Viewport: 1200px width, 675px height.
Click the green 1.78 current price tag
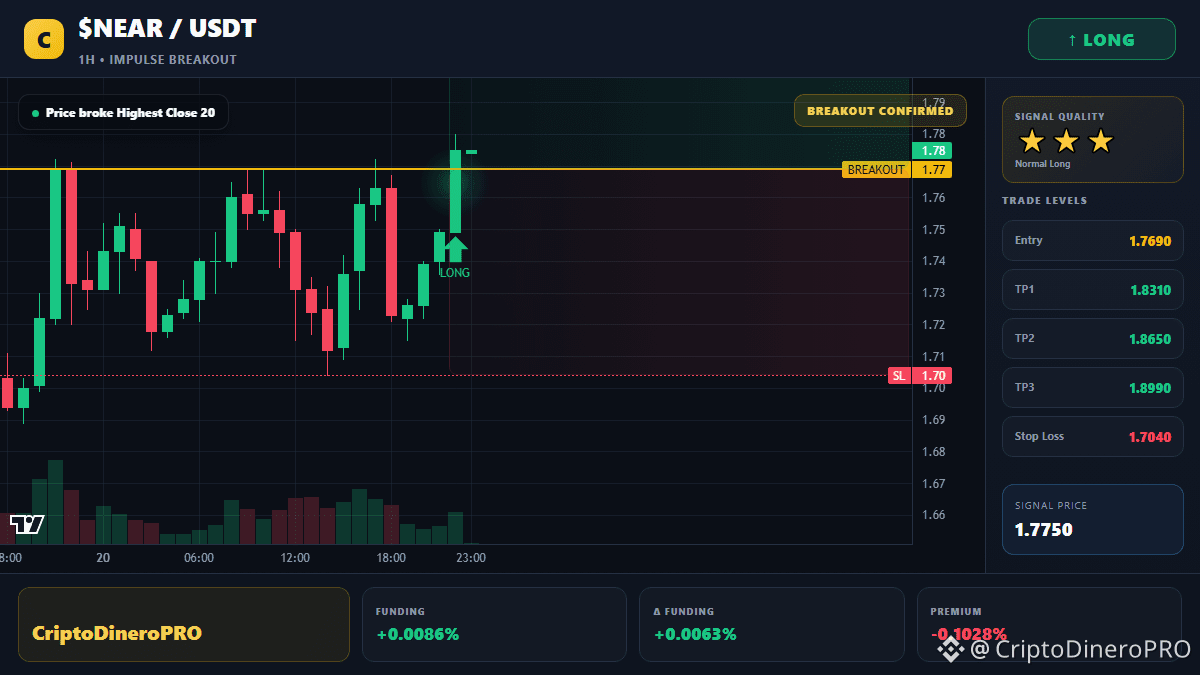click(x=932, y=151)
